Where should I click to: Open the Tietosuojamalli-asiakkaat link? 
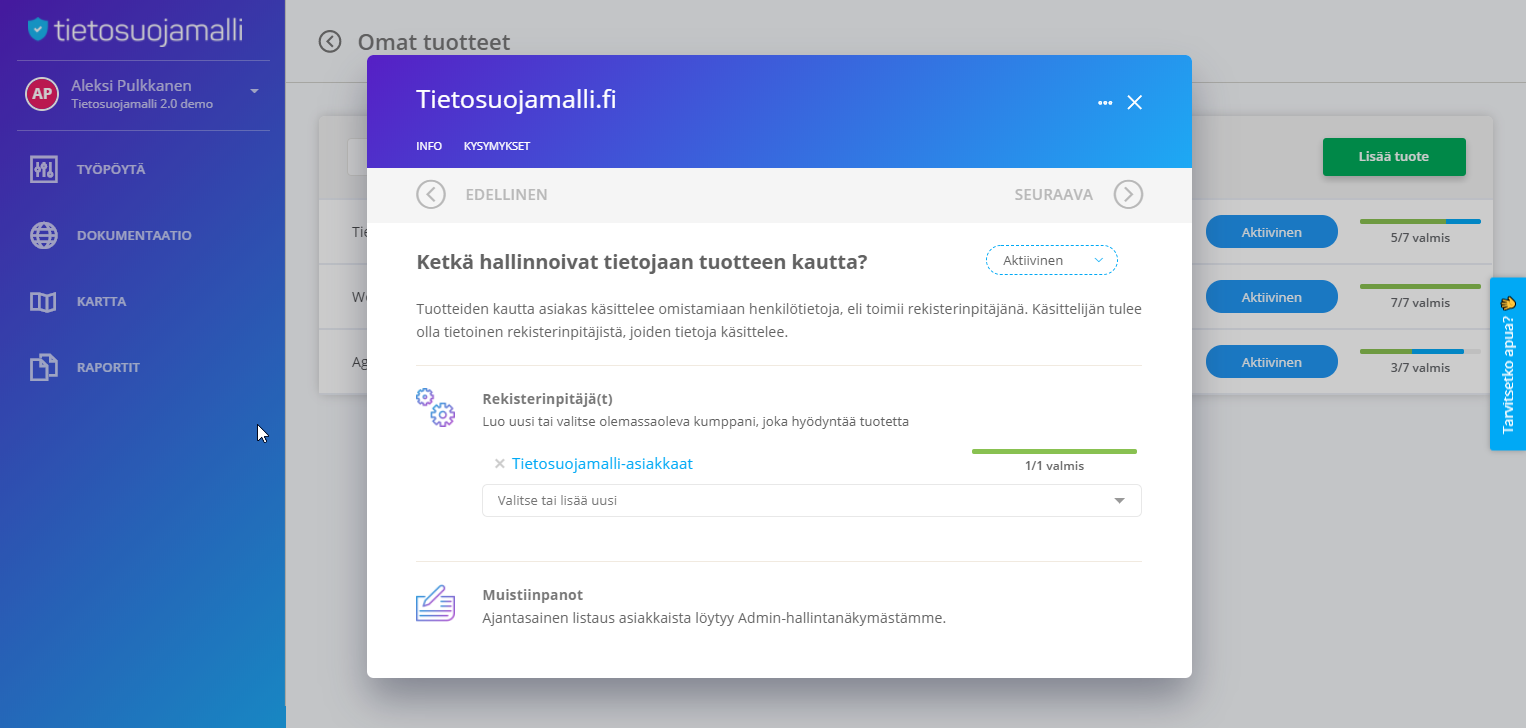point(602,464)
